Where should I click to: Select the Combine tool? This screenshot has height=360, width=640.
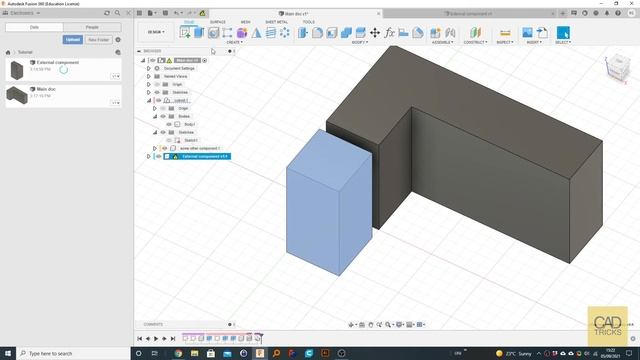(346, 33)
